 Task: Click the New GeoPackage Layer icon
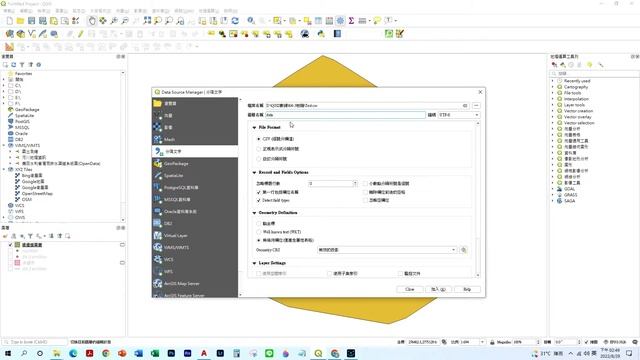[x=21, y=34]
